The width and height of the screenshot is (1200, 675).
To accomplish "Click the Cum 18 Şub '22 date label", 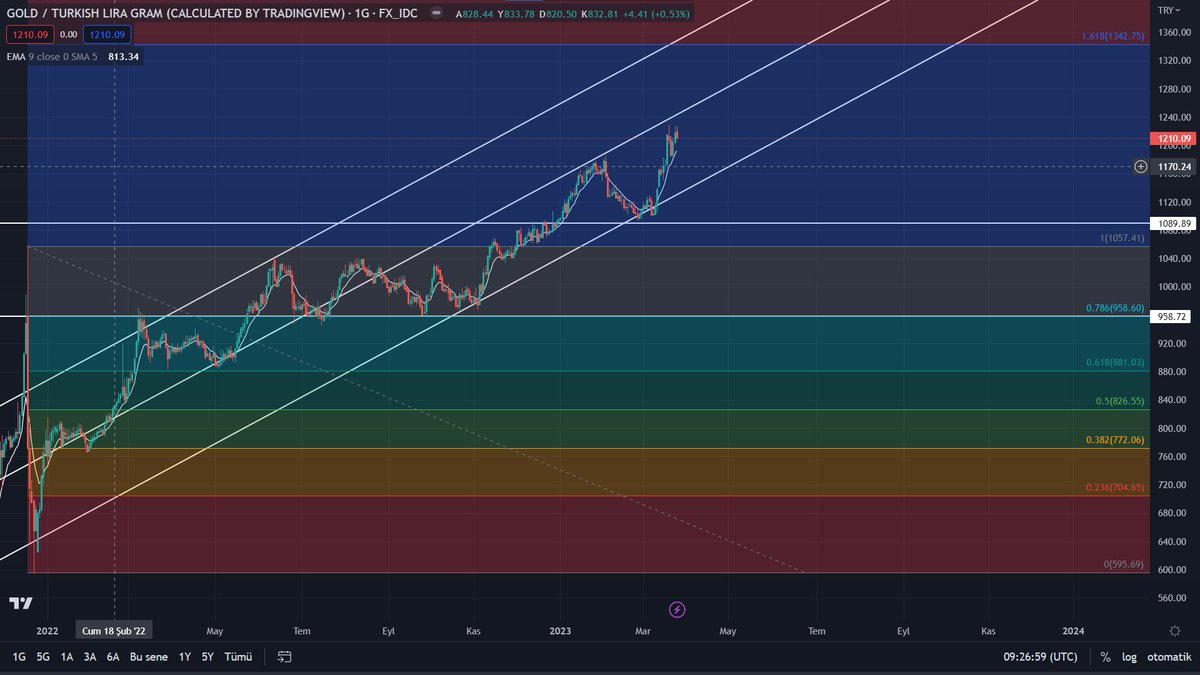I will click(115, 631).
